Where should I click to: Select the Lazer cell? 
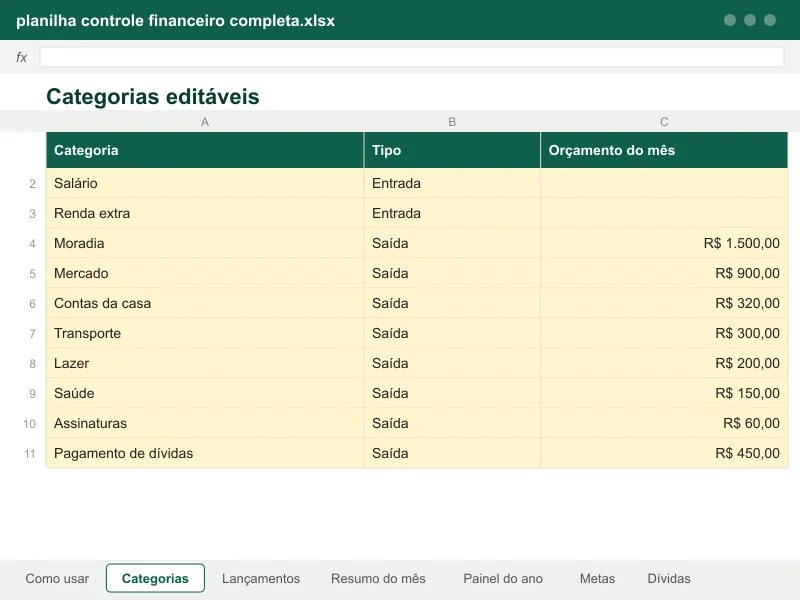coord(205,363)
